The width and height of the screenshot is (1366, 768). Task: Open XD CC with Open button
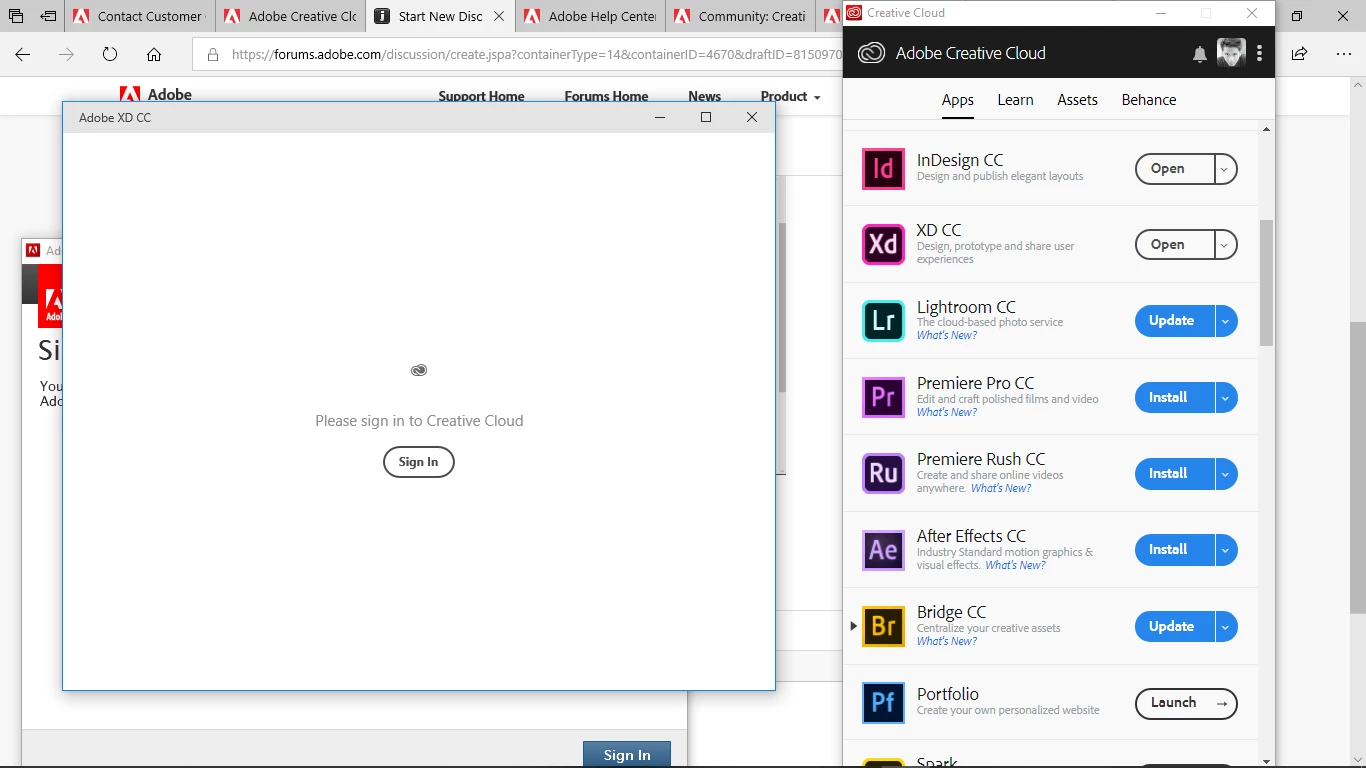coord(1175,245)
